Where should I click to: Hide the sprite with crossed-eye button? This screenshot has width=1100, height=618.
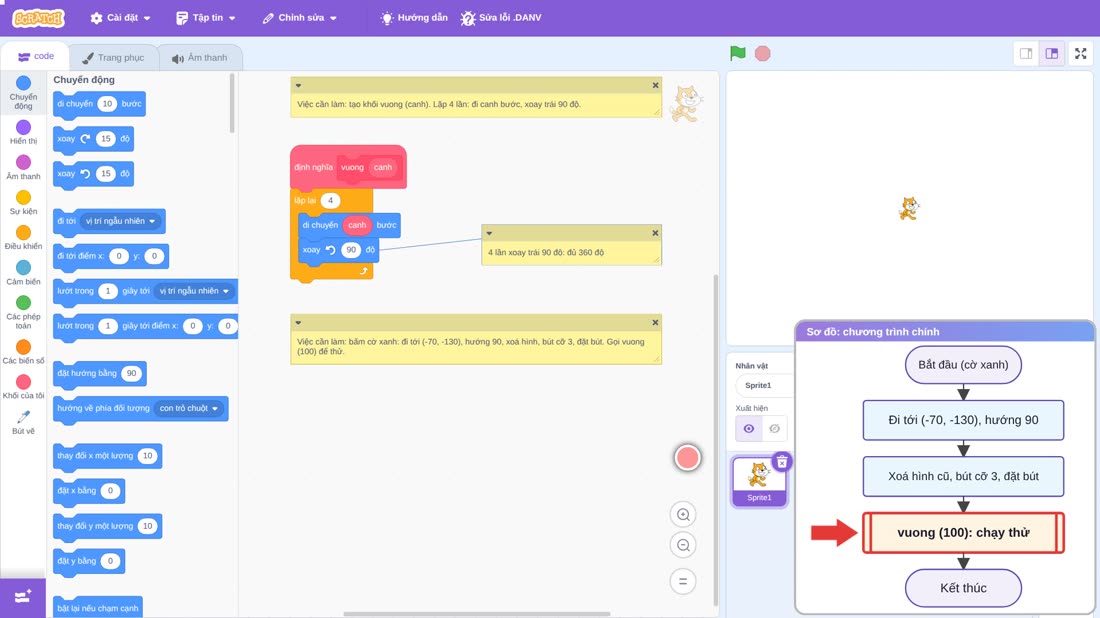click(774, 429)
